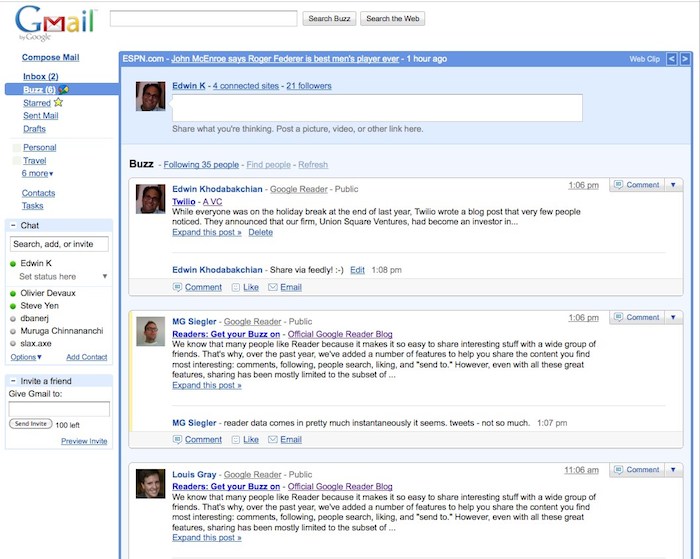Click MG Siegler's avatar thumbnail
This screenshot has height=559, width=700.
[x=150, y=331]
